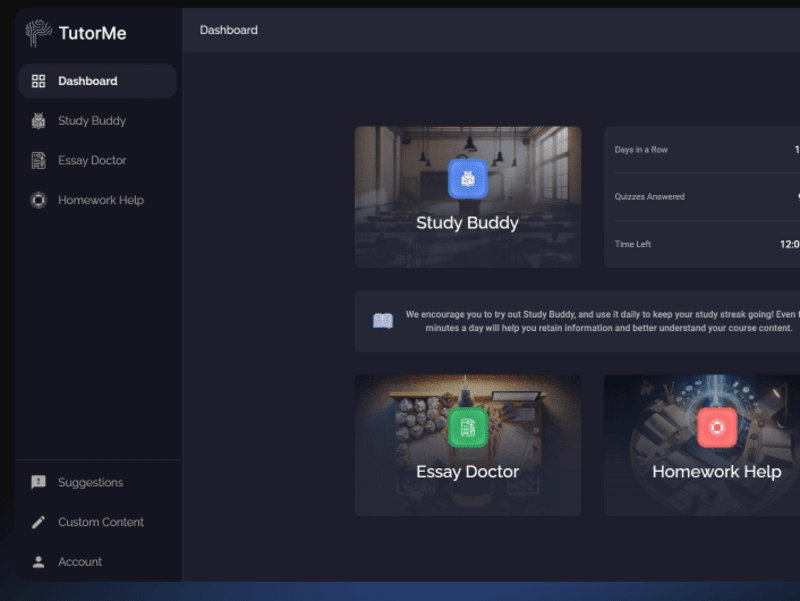Click the Essay Doctor document icon in sidebar

[x=38, y=160]
